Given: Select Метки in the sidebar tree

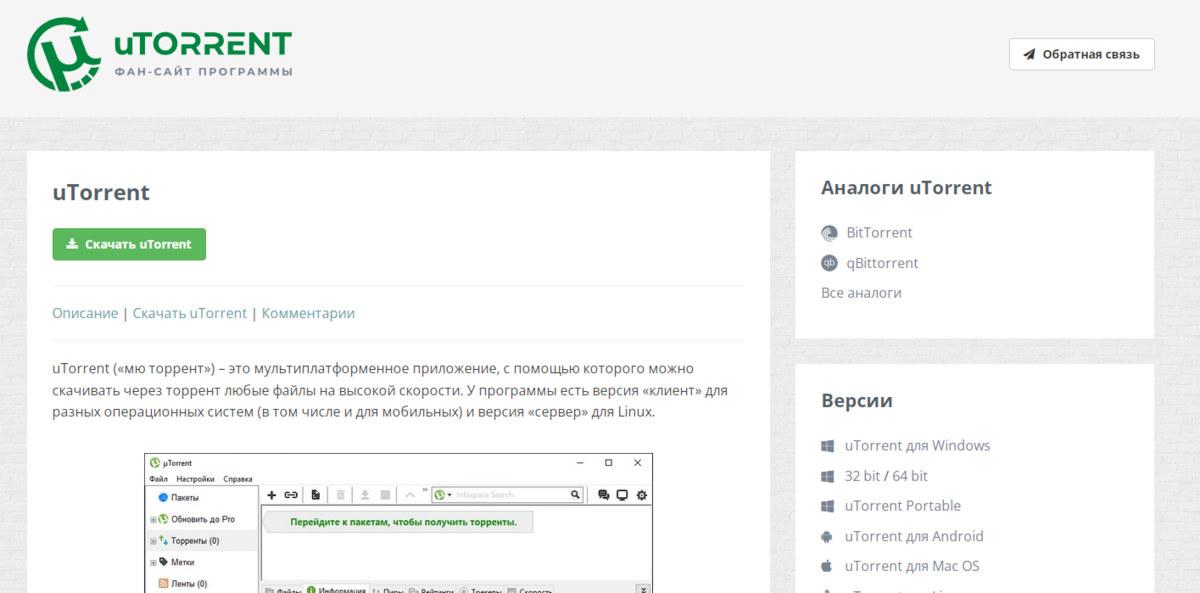Looking at the screenshot, I should 183,562.
